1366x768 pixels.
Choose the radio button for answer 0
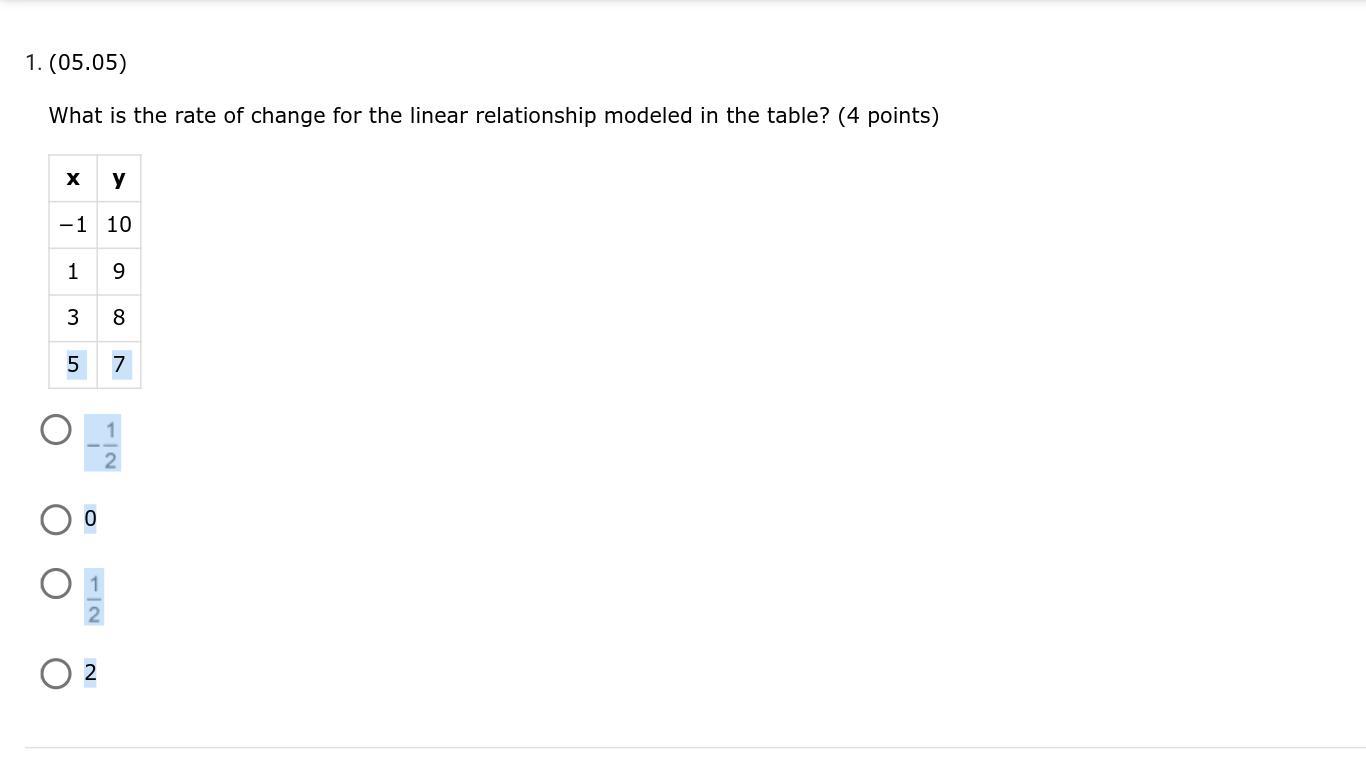[56, 520]
